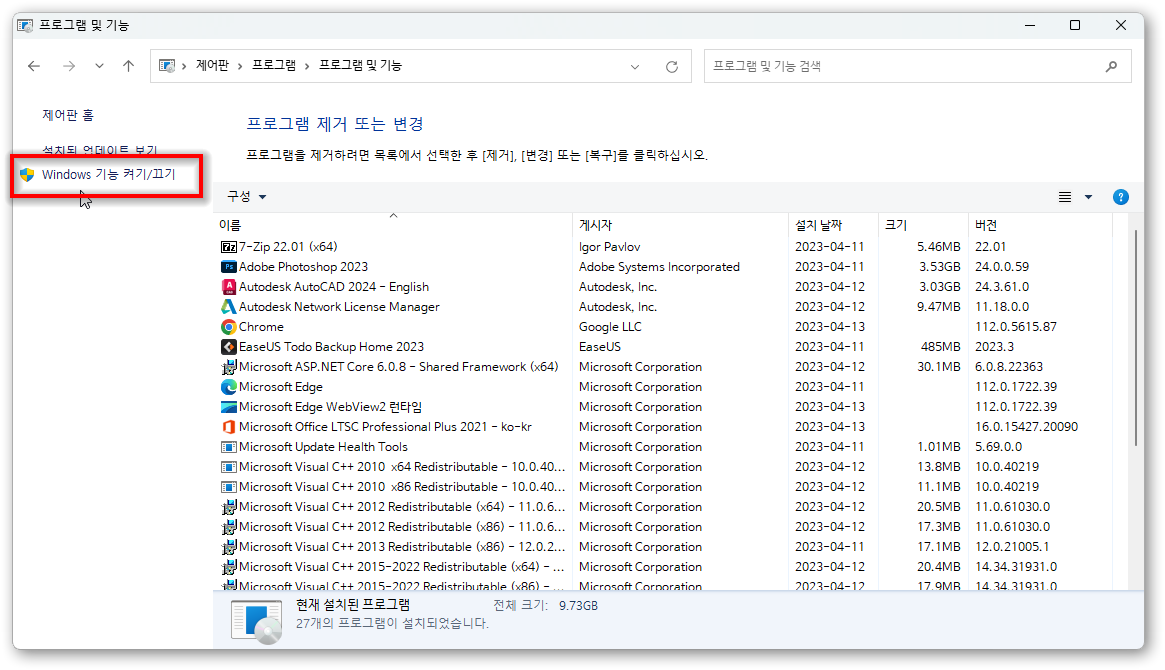Go forward with the right arrow
The width and height of the screenshot is (1165, 670).
coord(69,66)
